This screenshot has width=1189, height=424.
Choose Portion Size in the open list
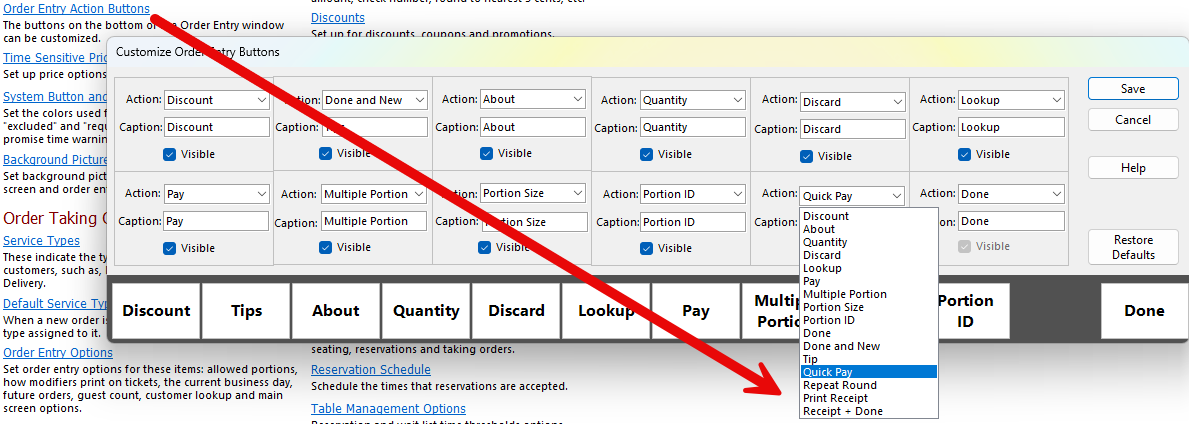click(x=869, y=307)
